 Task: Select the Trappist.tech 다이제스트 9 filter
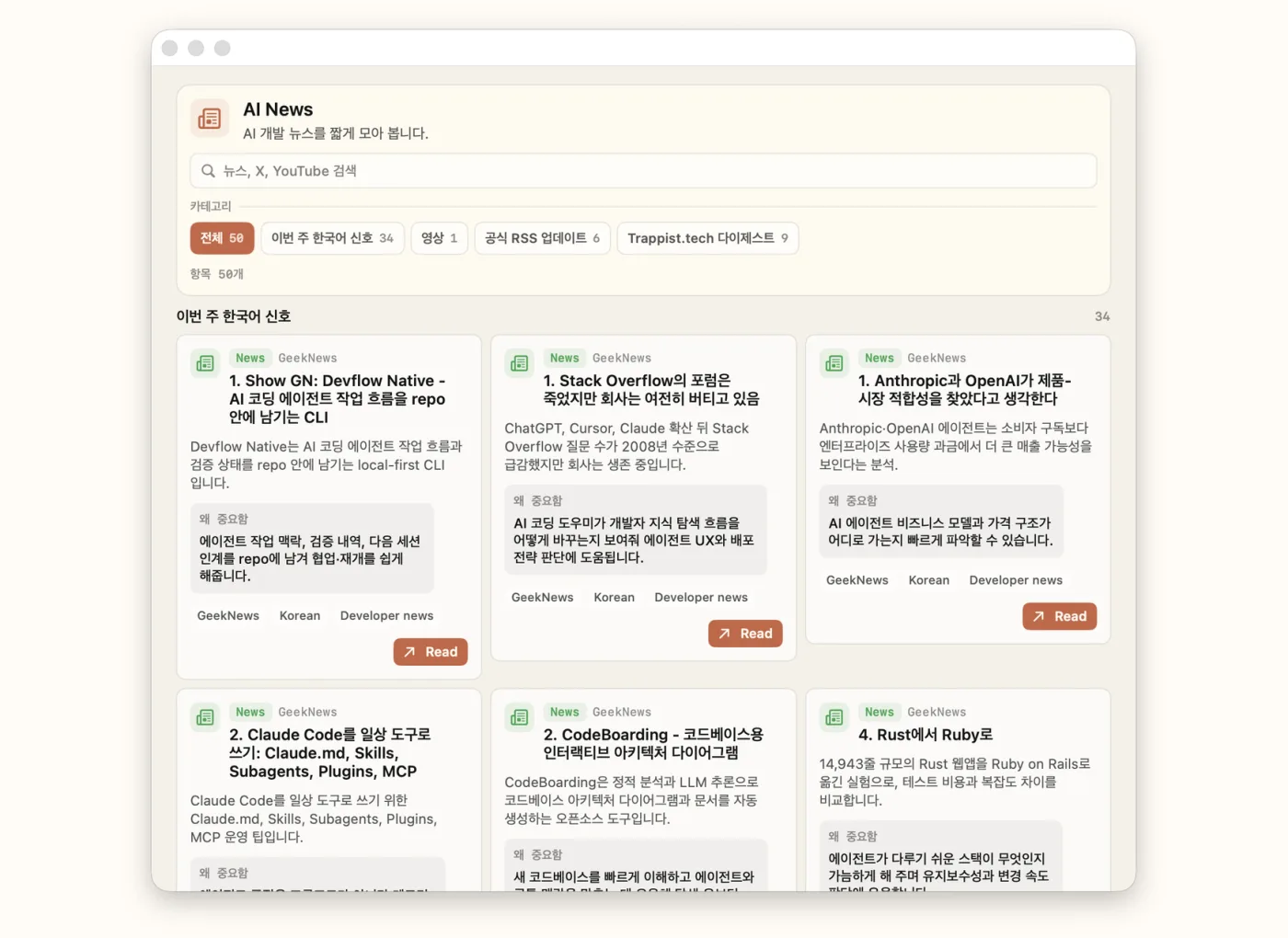pyautogui.click(x=707, y=238)
